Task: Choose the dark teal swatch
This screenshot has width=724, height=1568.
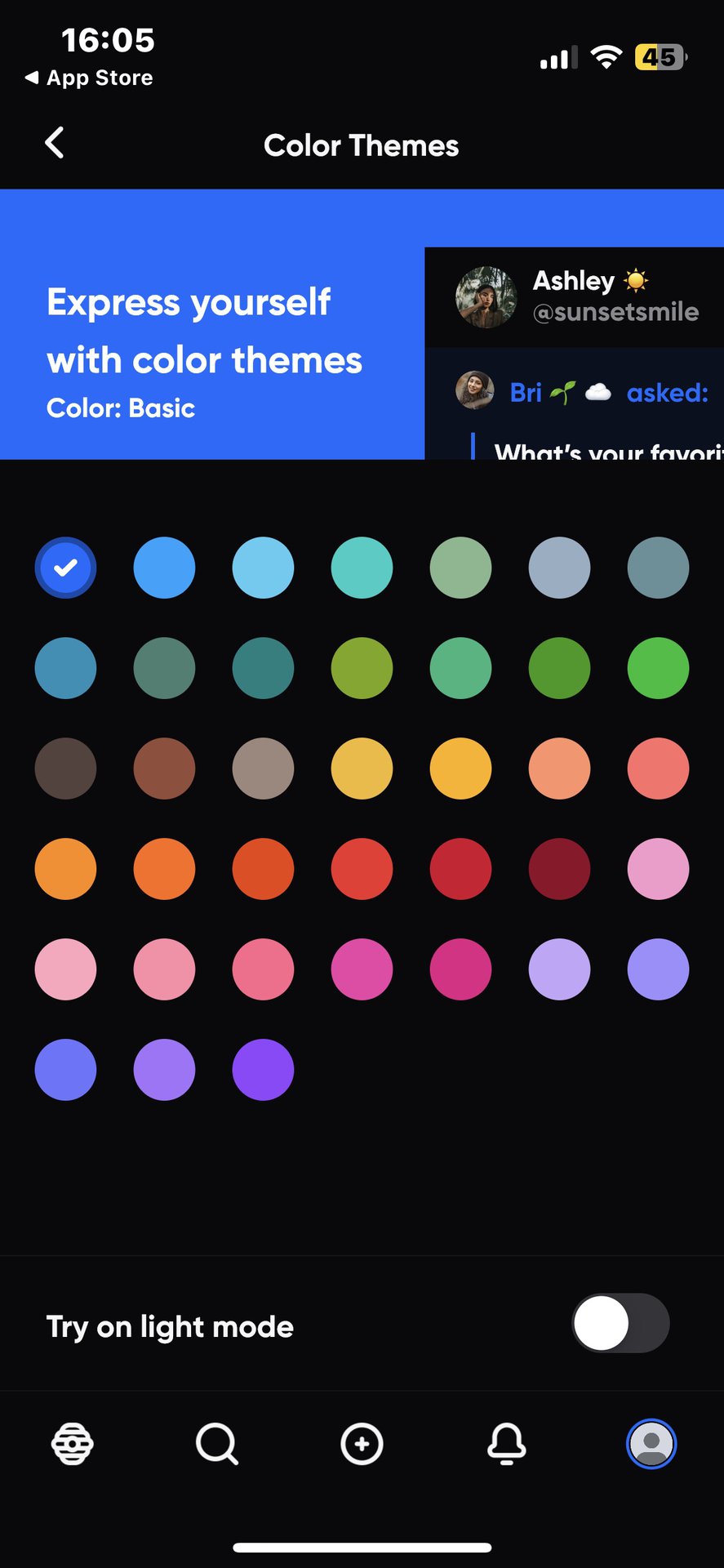Action: (x=263, y=668)
